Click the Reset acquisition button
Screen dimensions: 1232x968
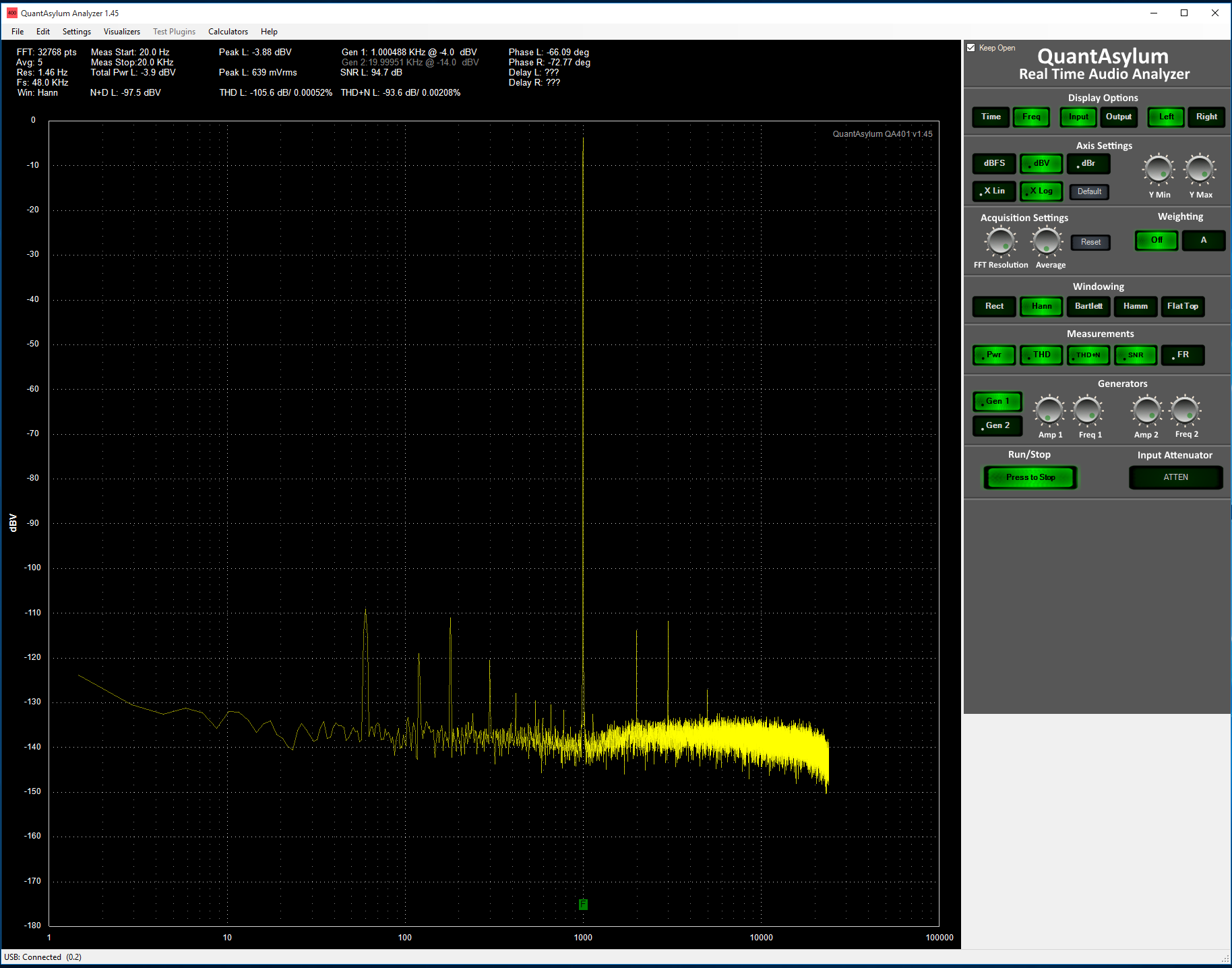click(1090, 242)
